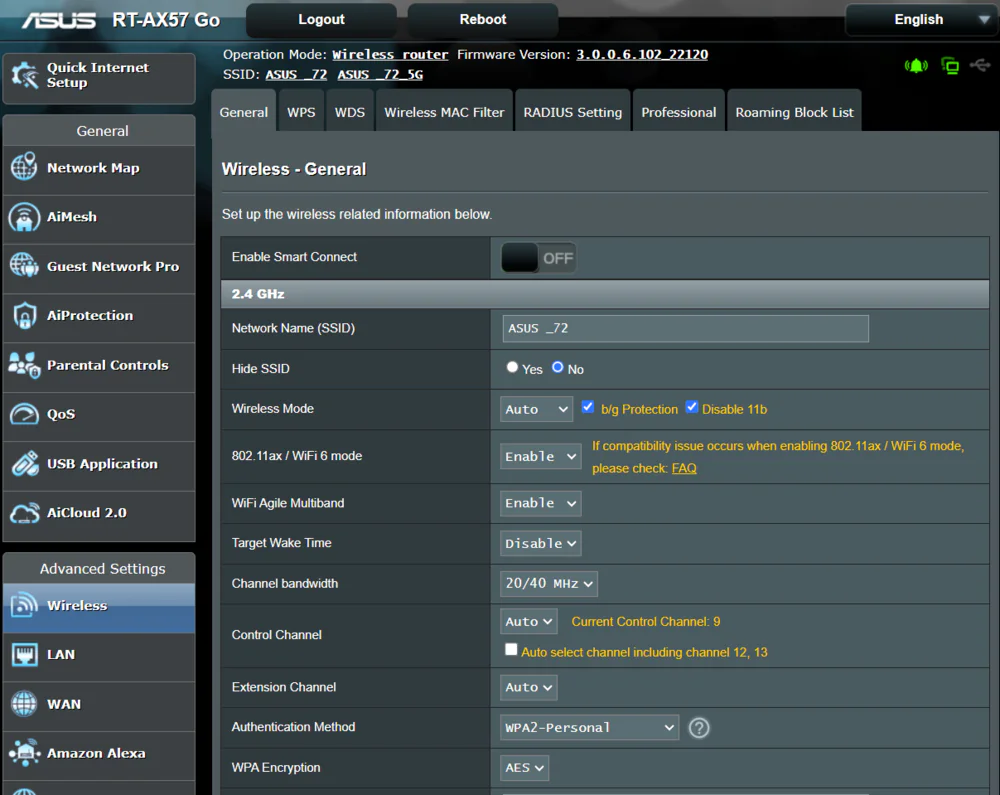1000x795 pixels.
Task: Open the English language dropdown
Action: point(920,20)
